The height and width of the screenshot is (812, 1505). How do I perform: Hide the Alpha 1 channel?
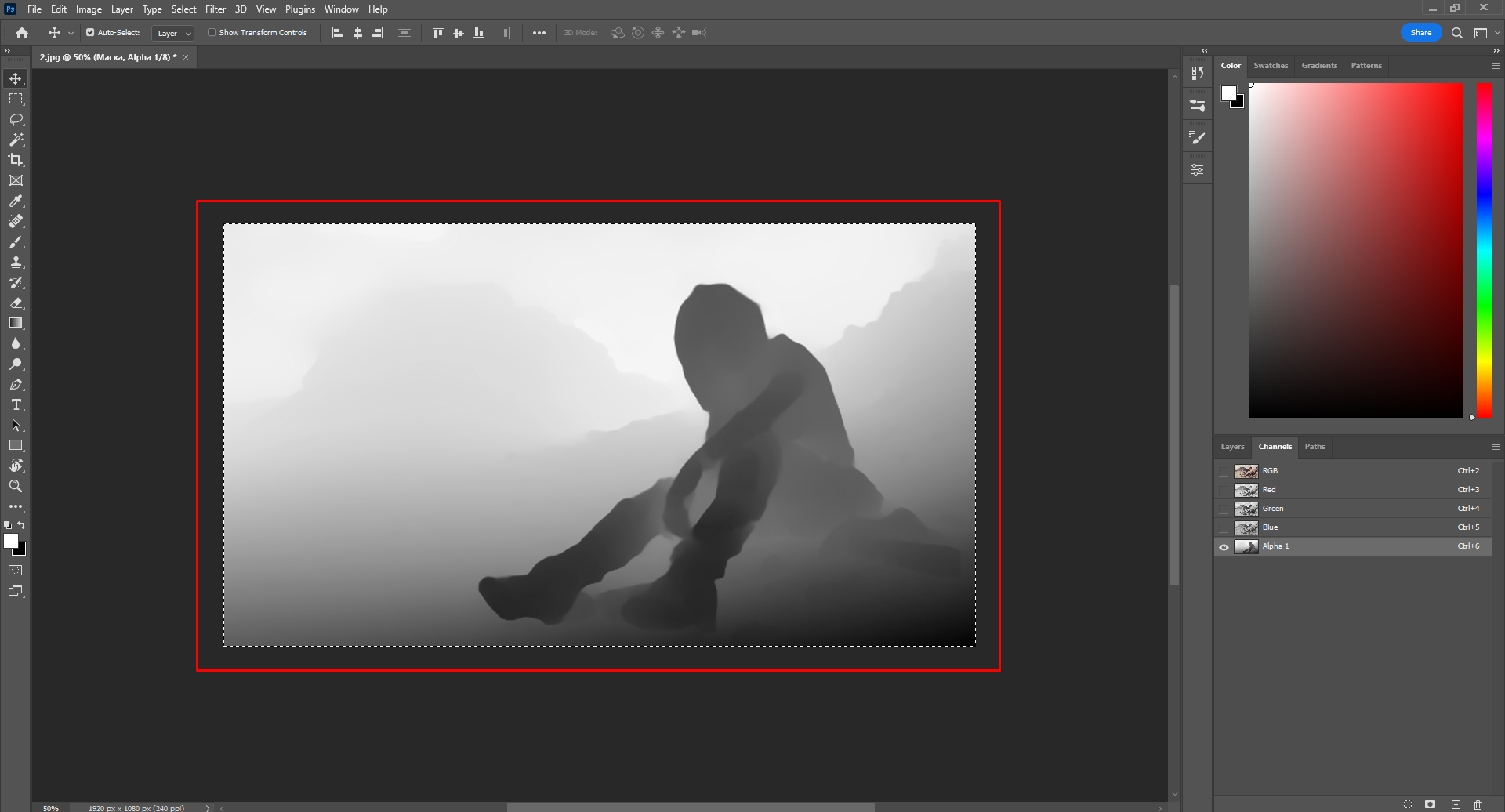click(1224, 546)
